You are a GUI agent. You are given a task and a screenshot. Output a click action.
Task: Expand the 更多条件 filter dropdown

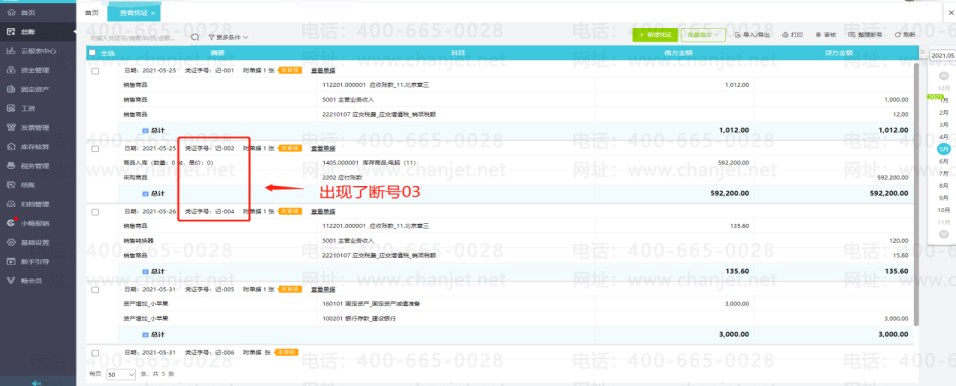click(x=229, y=37)
